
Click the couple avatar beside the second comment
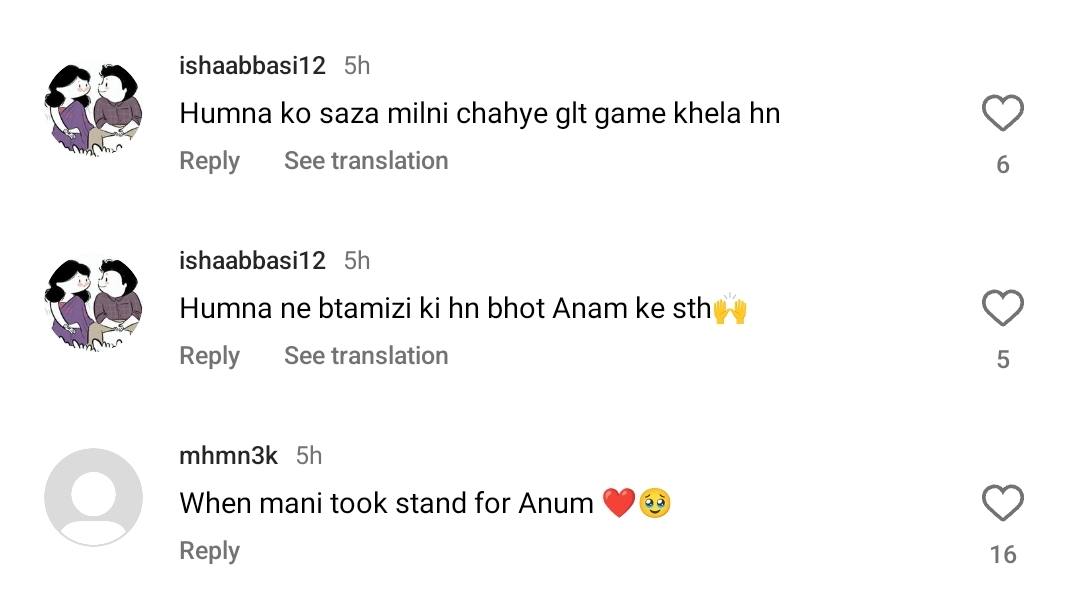tap(93, 302)
